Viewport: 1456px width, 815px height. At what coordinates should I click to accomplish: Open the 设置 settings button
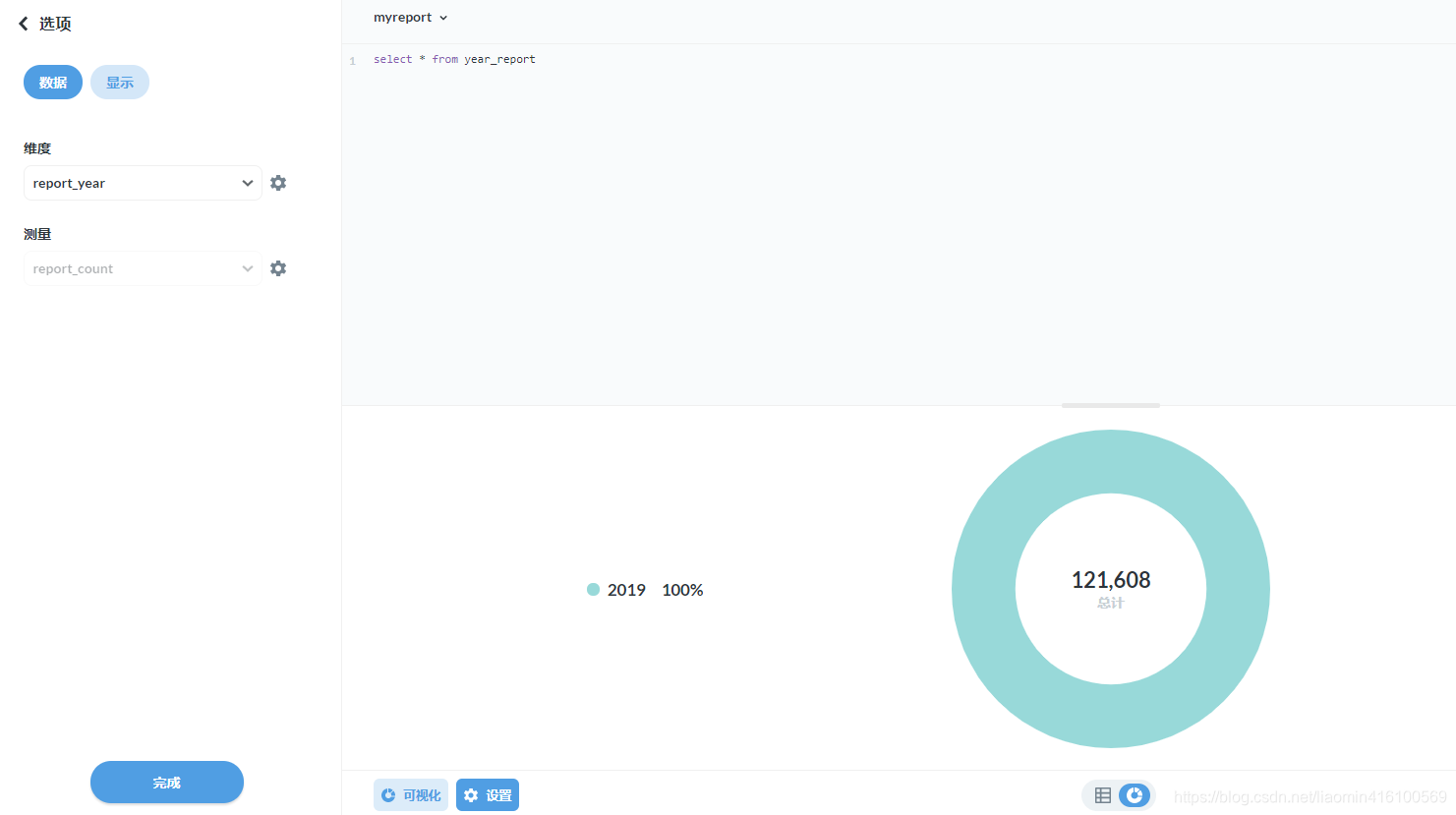[x=488, y=795]
